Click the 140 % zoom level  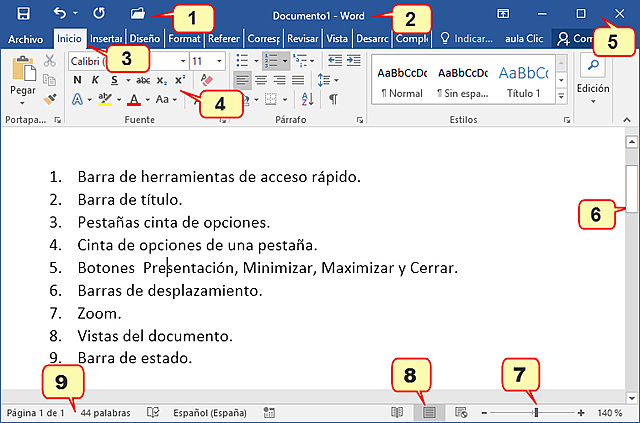pyautogui.click(x=610, y=413)
